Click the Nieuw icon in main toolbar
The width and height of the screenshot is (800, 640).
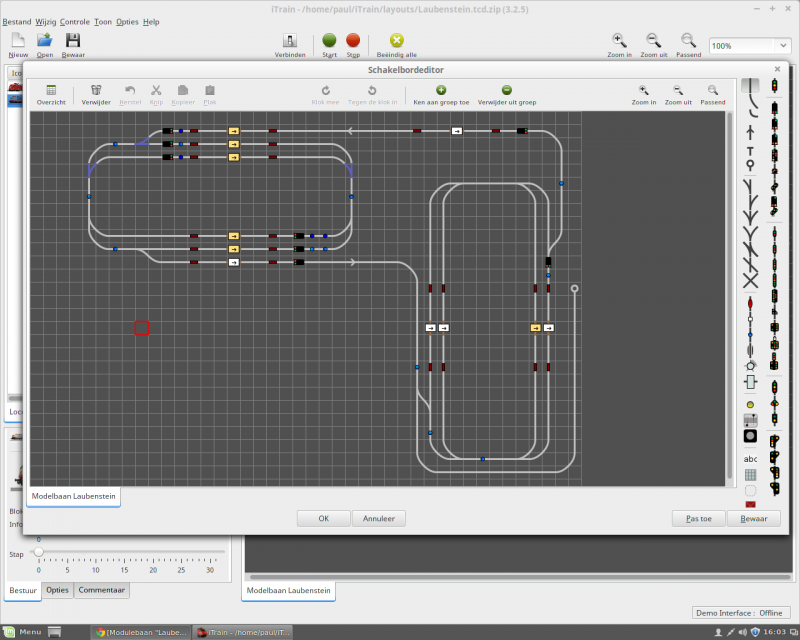18,40
